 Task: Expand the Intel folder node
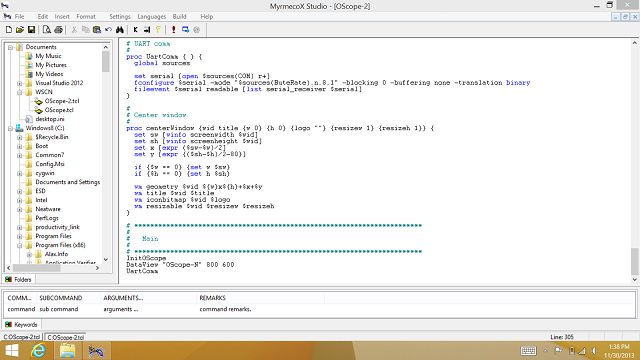[x=19, y=200]
